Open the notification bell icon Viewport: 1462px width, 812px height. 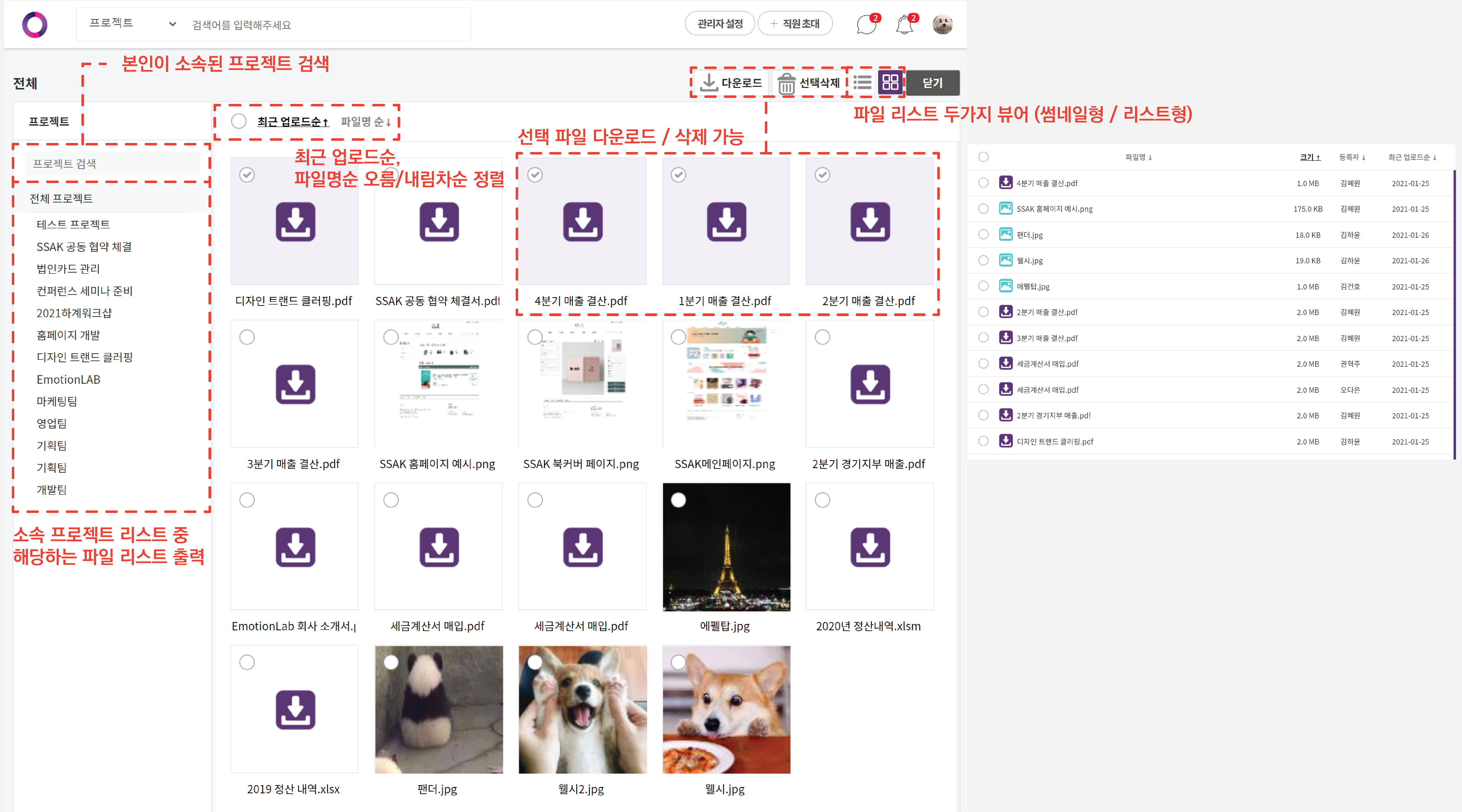click(x=904, y=24)
